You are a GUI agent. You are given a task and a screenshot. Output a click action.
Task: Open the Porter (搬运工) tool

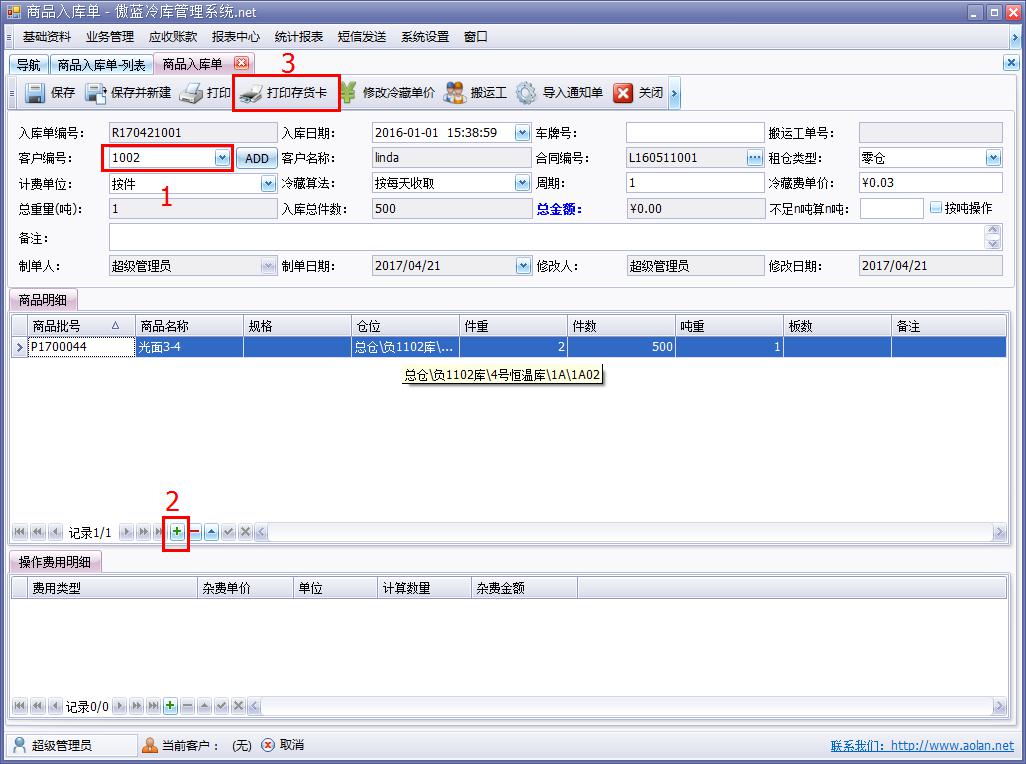(455, 93)
